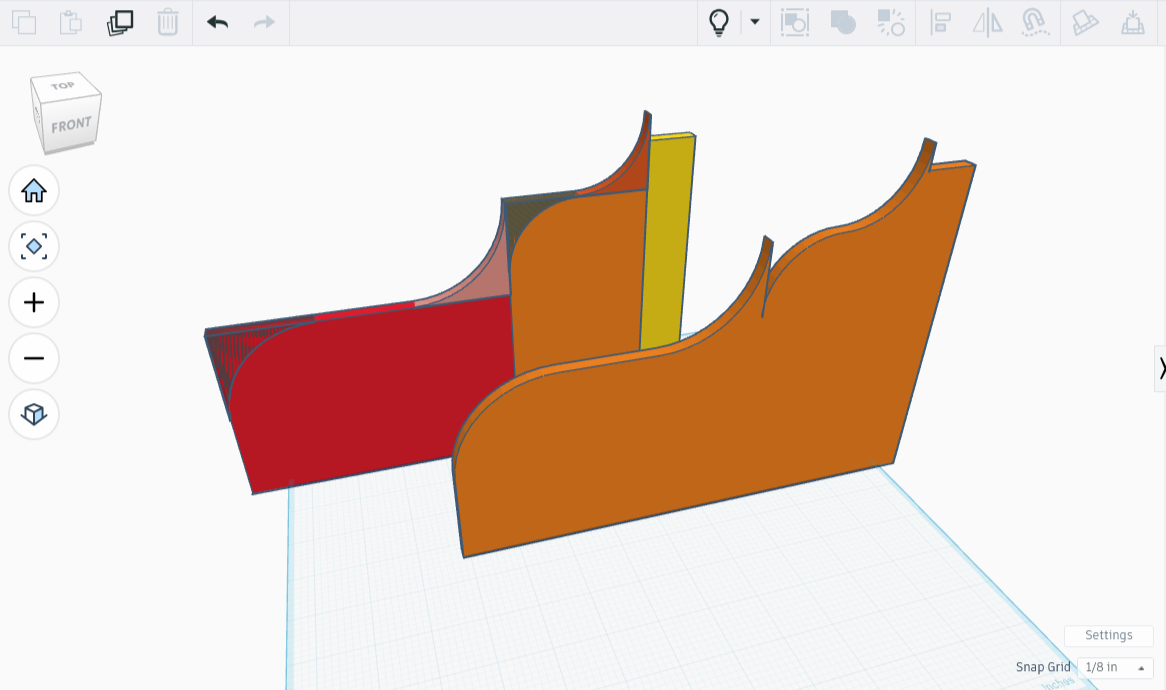Open the Settings button
The height and width of the screenshot is (690, 1166).
pyautogui.click(x=1109, y=635)
